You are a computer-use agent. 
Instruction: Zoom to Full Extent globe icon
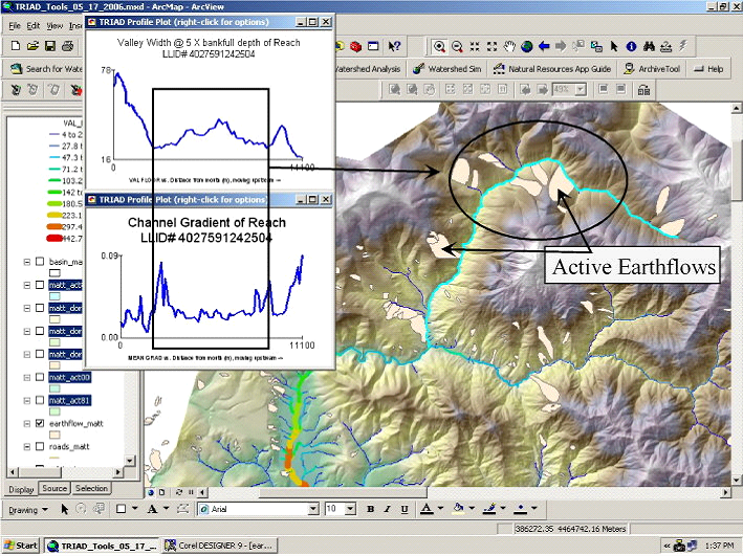tap(526, 46)
